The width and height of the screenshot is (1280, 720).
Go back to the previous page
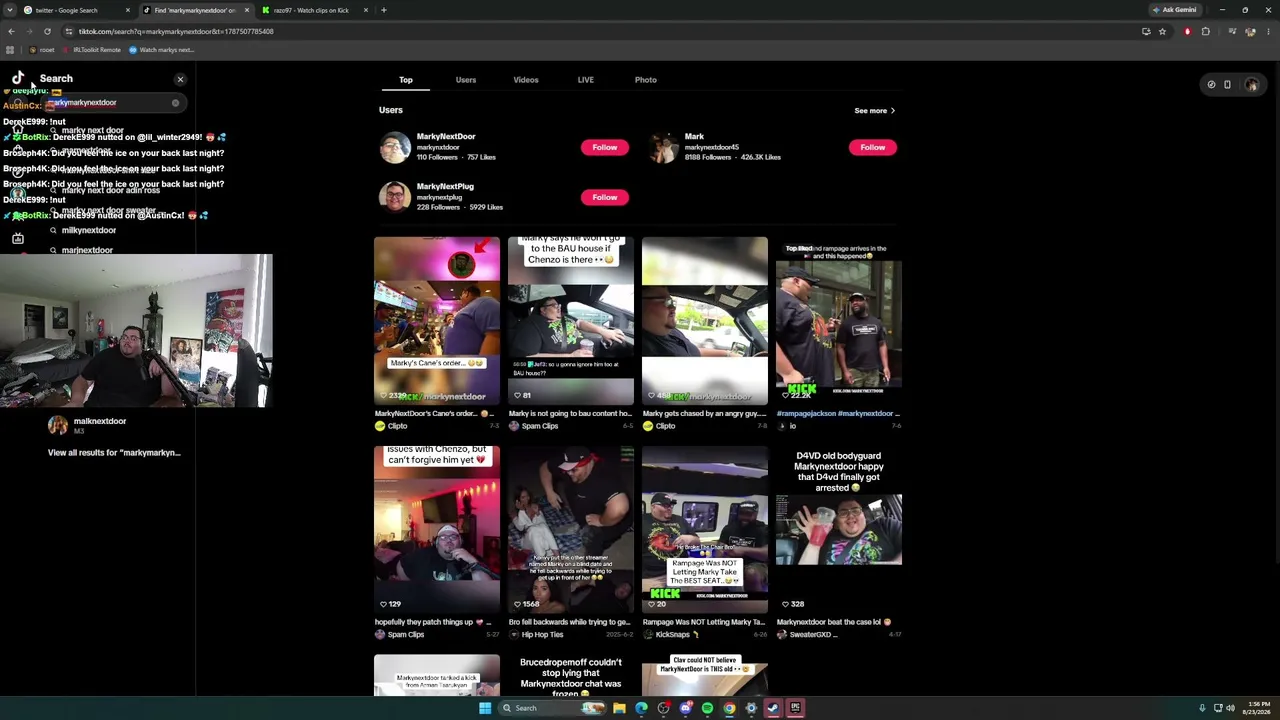pos(11,31)
